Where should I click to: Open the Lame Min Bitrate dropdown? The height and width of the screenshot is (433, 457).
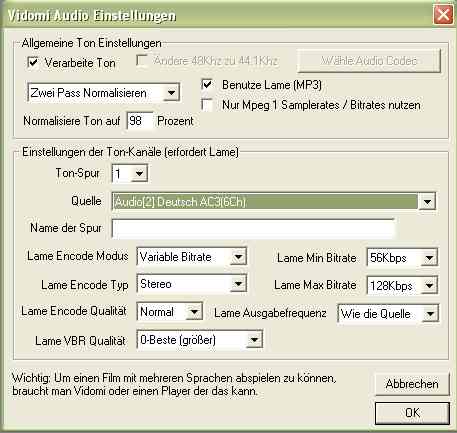[x=402, y=258]
